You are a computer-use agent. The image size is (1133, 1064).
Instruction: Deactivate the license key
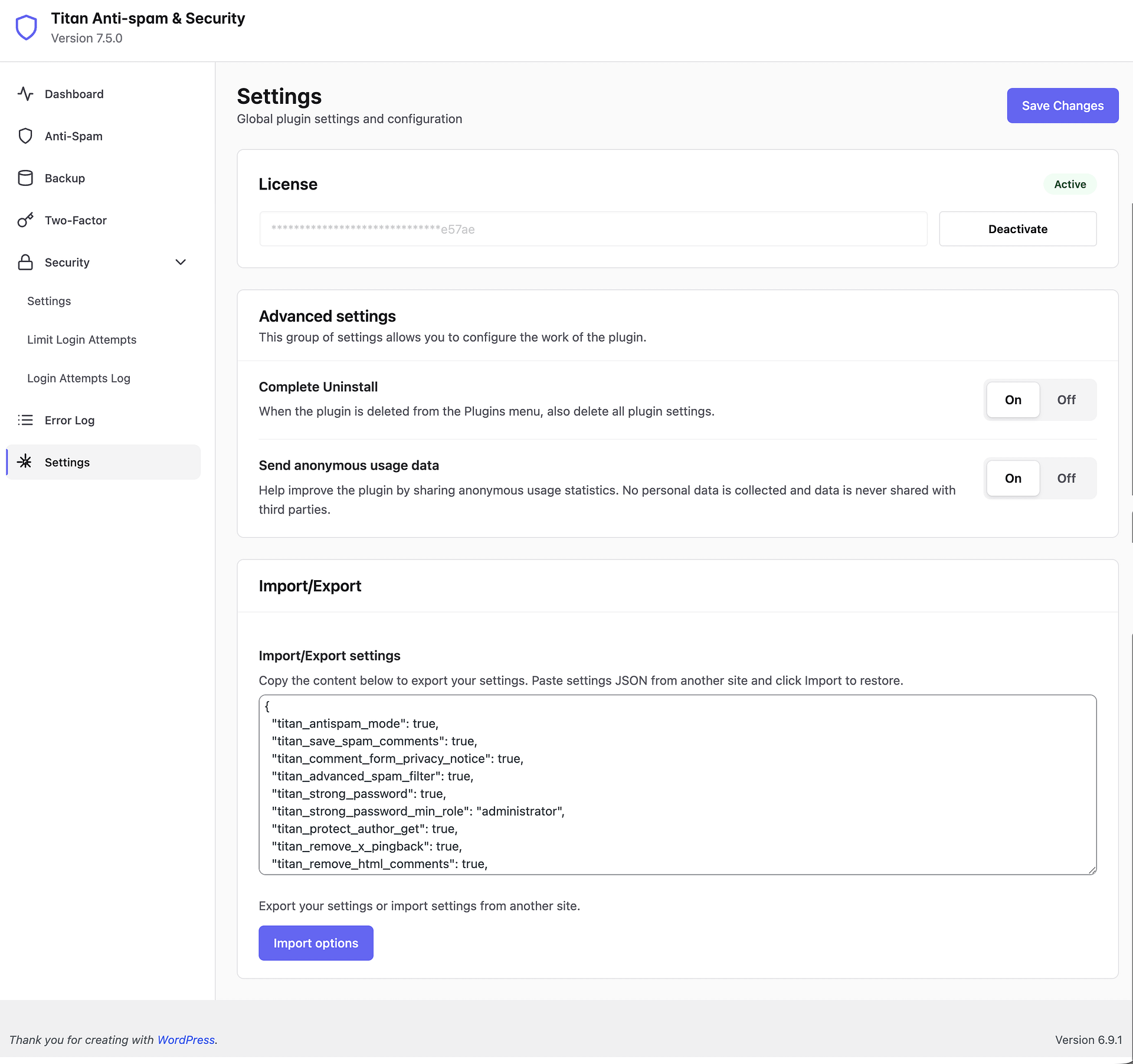click(x=1017, y=229)
